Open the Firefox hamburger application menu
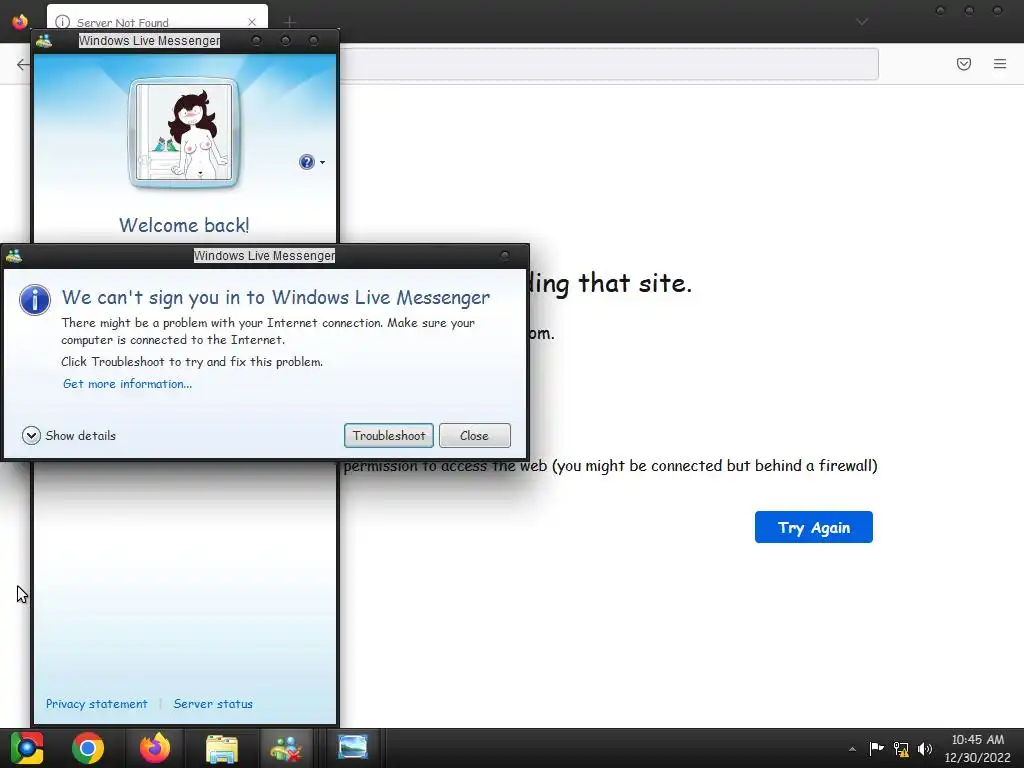The width and height of the screenshot is (1024, 768). pos(1000,63)
